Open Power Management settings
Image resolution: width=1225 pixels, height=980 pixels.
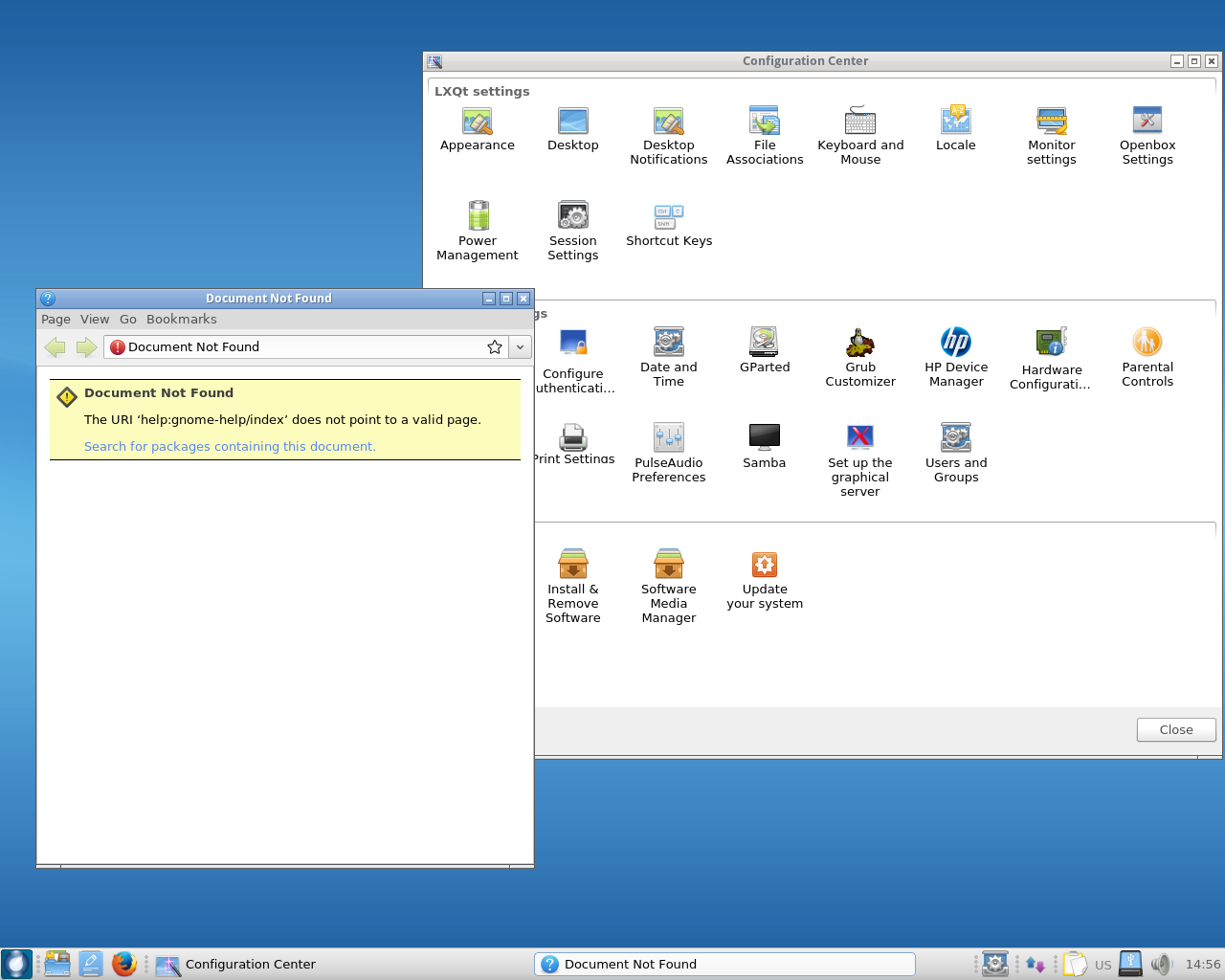[x=478, y=232]
